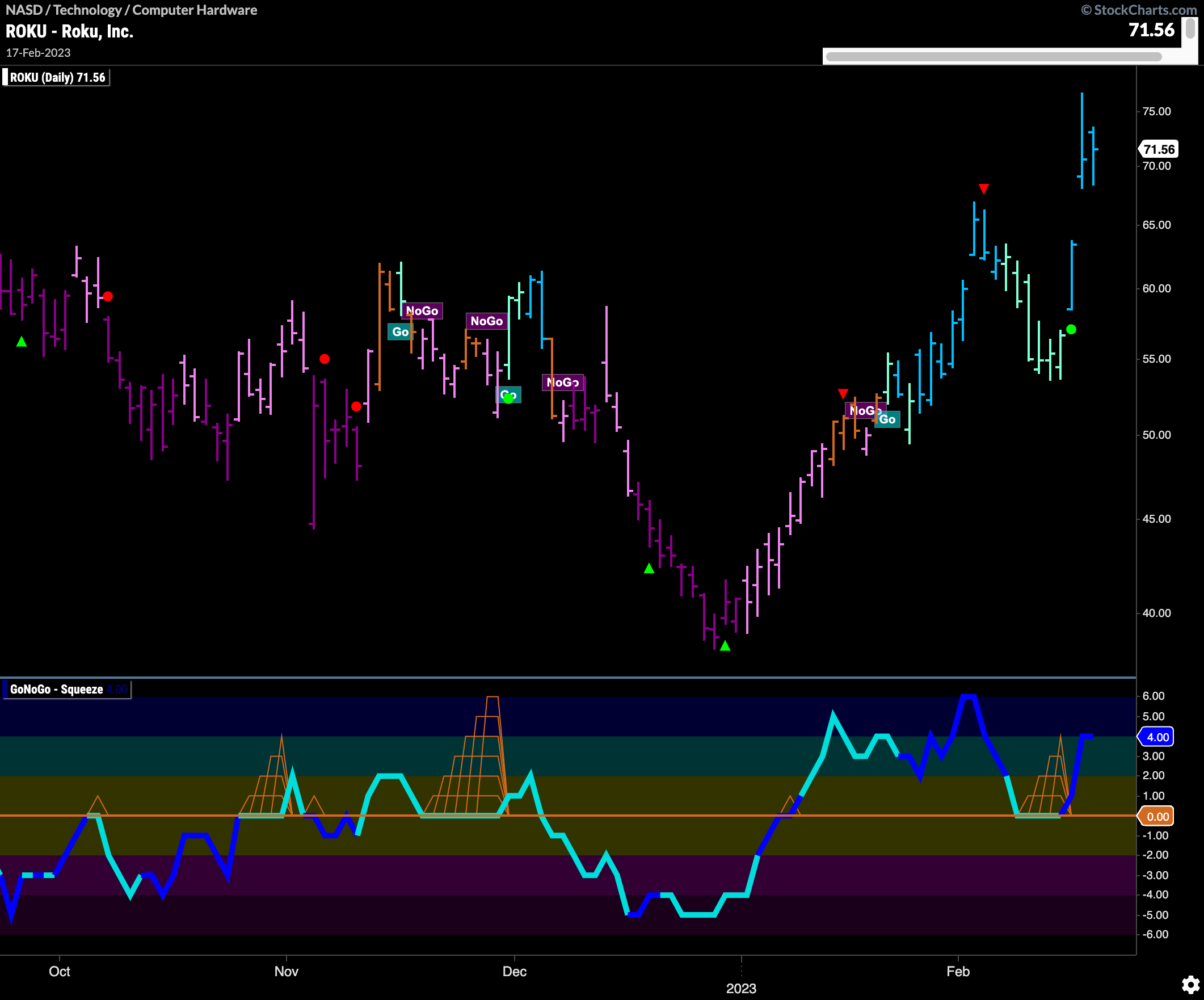Click the orange 0.00 zero-line tag
The height and width of the screenshot is (1000, 1204).
(1156, 817)
